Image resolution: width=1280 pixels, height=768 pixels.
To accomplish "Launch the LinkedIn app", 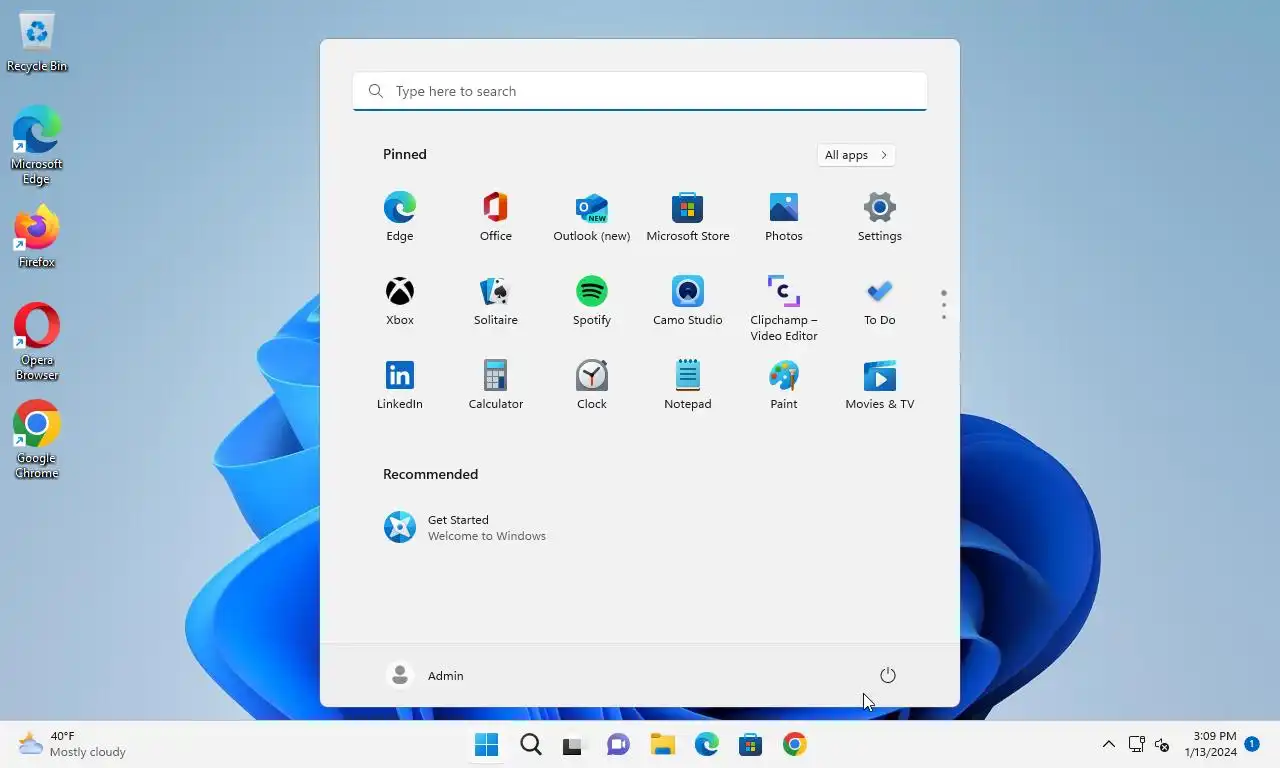I will pos(400,385).
